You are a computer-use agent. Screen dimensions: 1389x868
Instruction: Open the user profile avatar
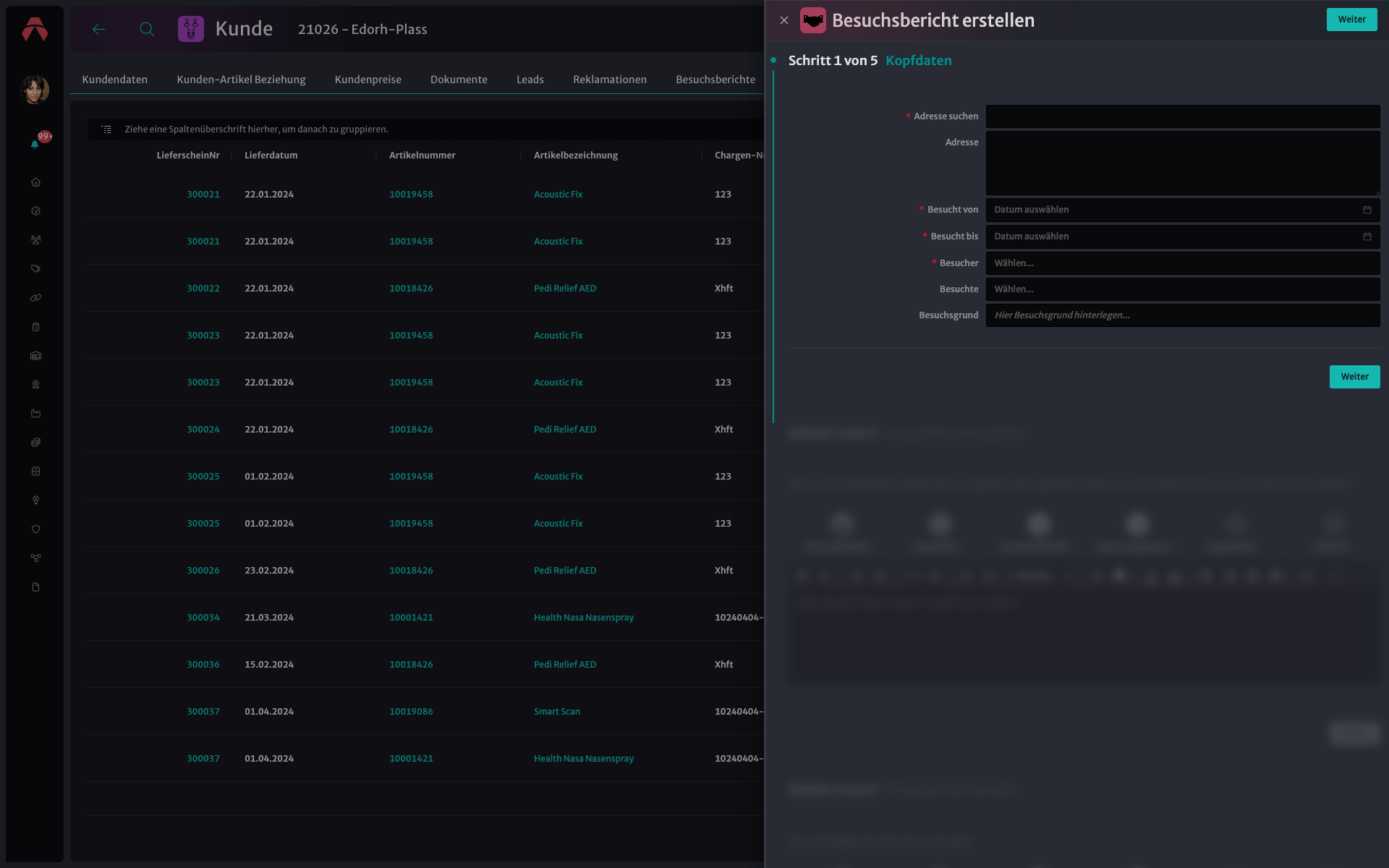(x=35, y=90)
